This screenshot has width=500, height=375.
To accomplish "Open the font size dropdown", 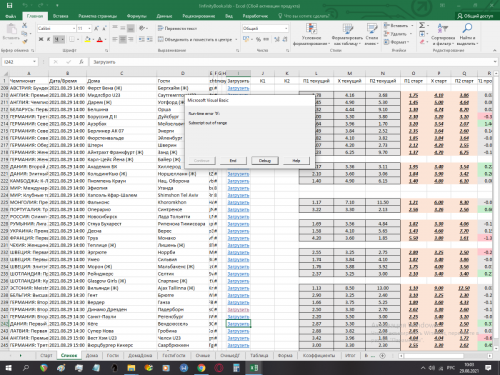I will (x=89, y=29).
